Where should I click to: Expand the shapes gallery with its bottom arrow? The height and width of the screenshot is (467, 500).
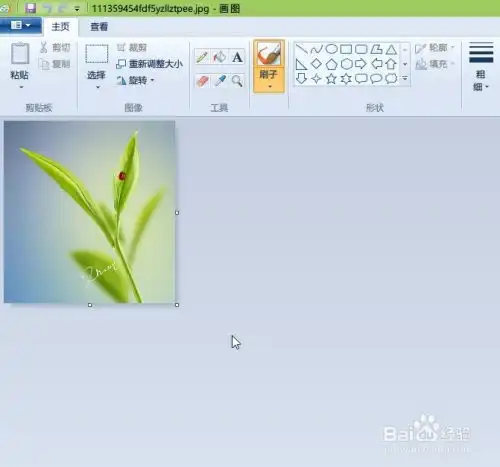[x=405, y=79]
